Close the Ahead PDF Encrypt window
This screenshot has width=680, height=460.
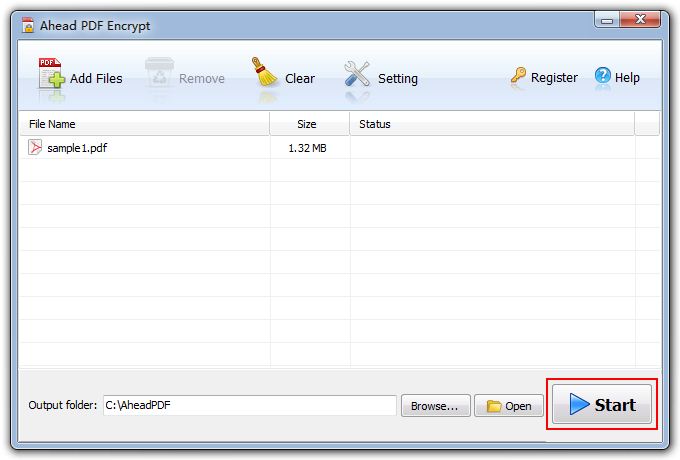640,20
